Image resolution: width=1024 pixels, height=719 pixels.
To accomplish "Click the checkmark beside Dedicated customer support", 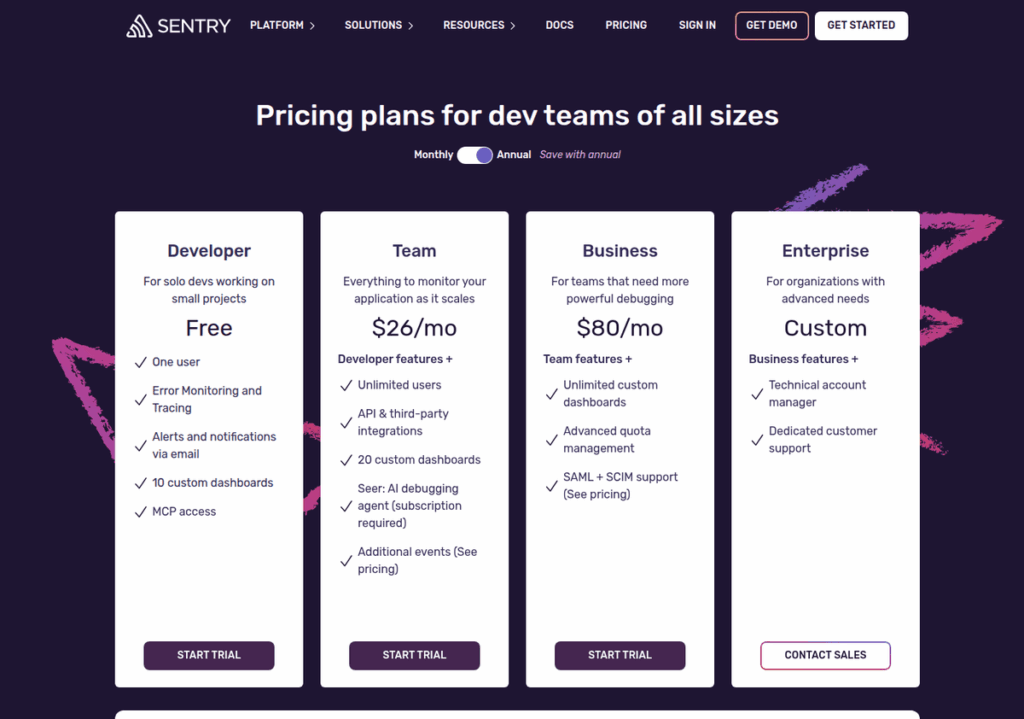I will (x=757, y=440).
